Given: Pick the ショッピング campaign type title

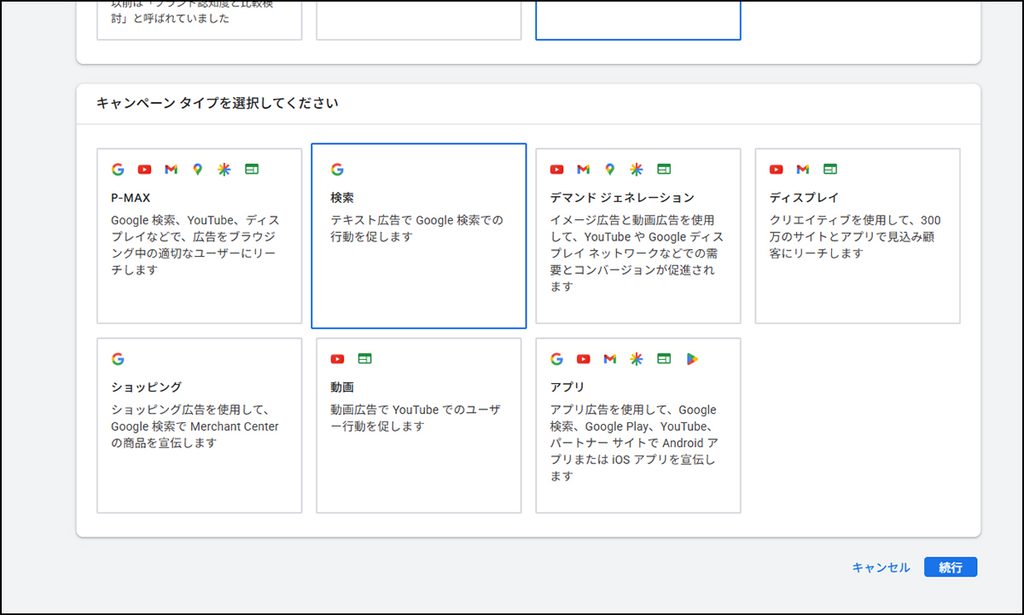Looking at the screenshot, I should (146, 386).
